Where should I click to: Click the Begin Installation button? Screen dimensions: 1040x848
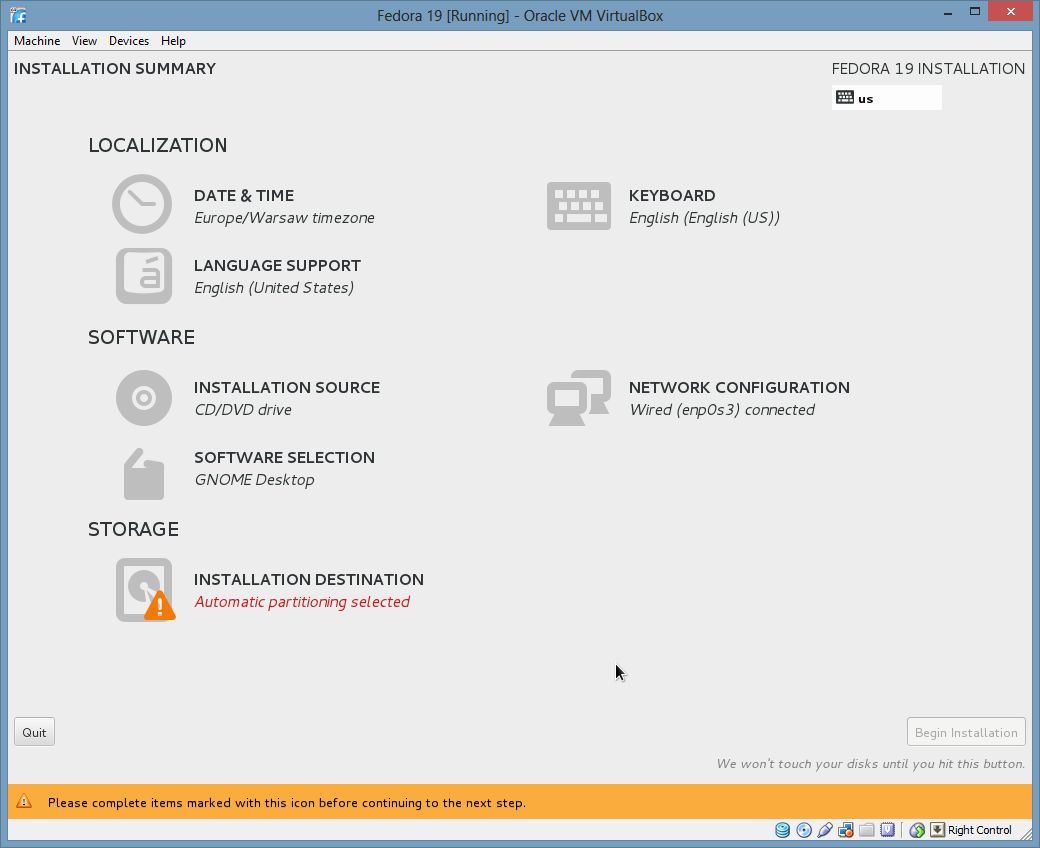(x=966, y=732)
